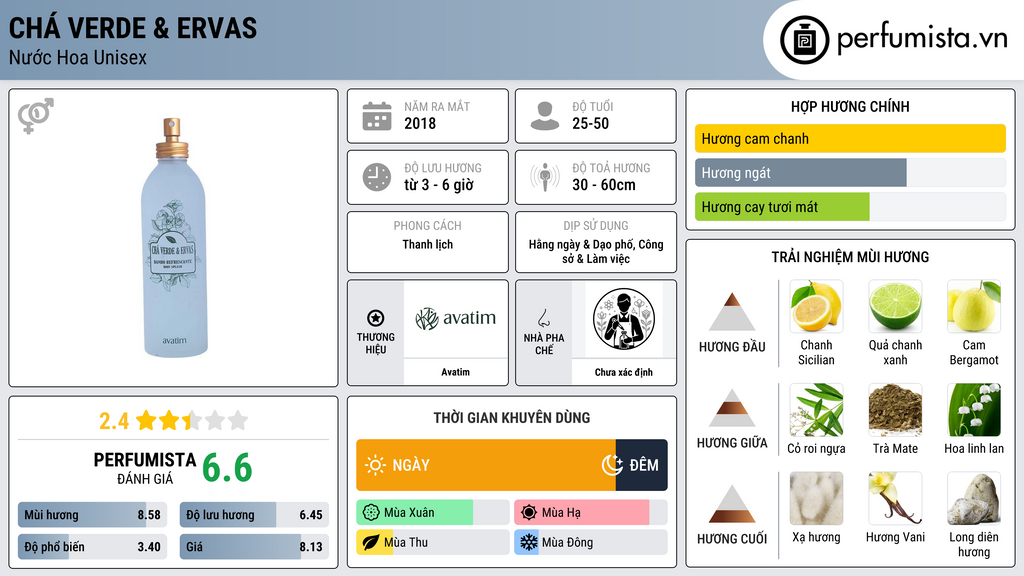Click the Hương cam chanh accord bar

[850, 138]
